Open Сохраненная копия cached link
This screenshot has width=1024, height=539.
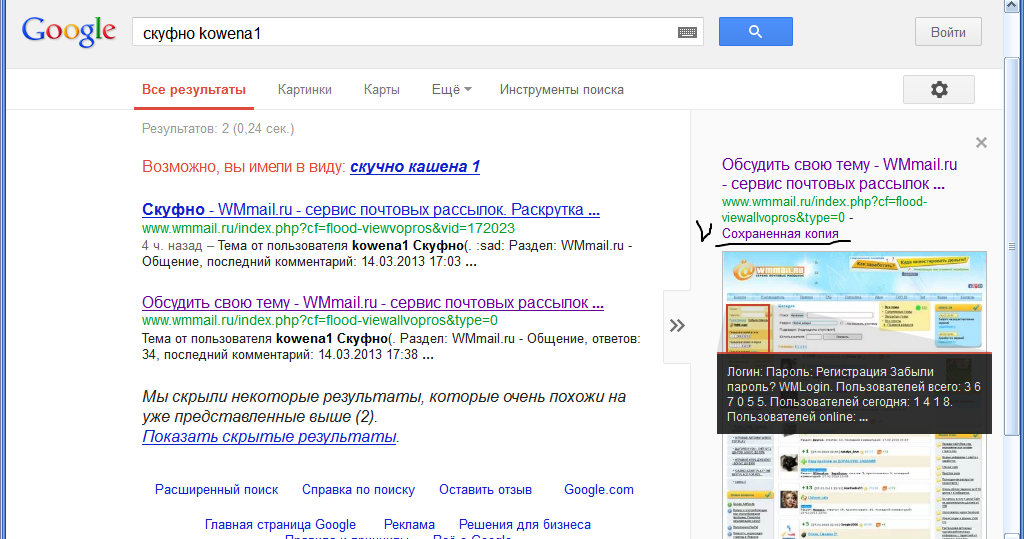pos(780,234)
